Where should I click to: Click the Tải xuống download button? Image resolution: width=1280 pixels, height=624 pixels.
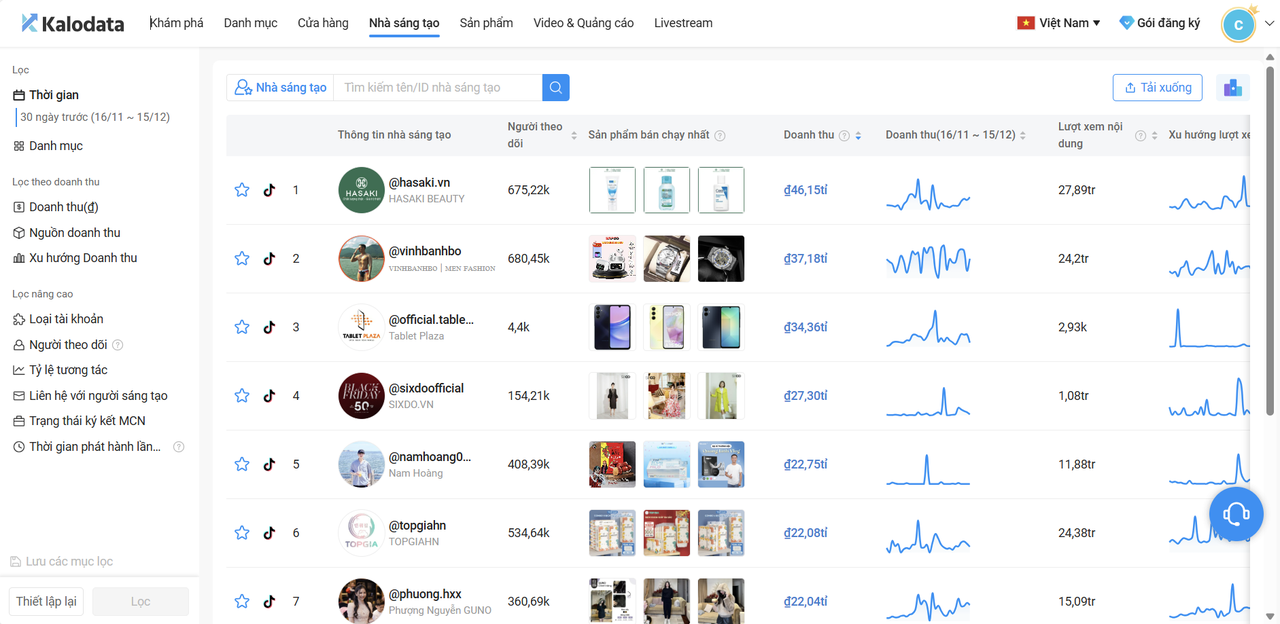click(x=1157, y=88)
